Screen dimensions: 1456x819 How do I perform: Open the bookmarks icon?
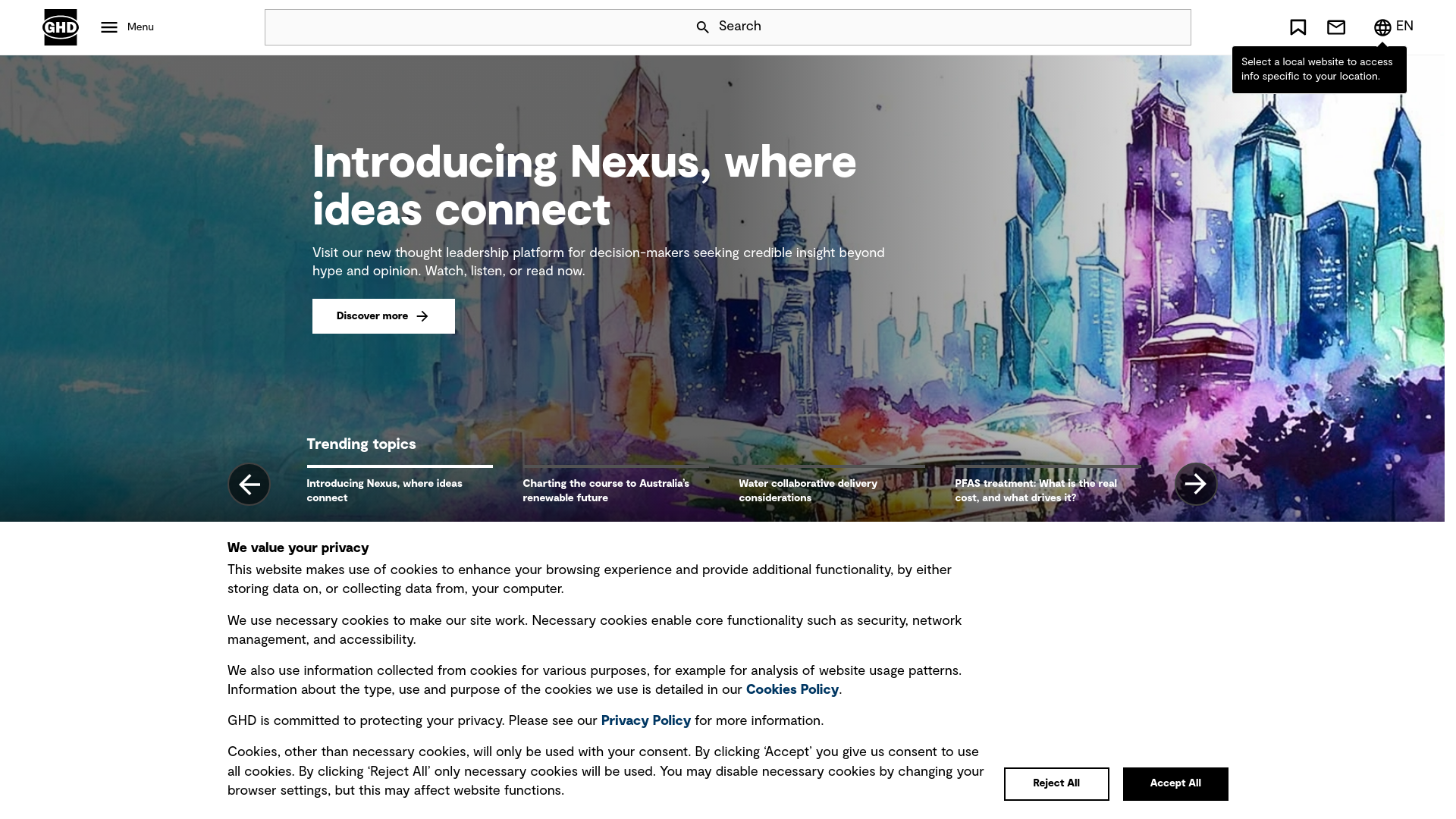point(1298,27)
